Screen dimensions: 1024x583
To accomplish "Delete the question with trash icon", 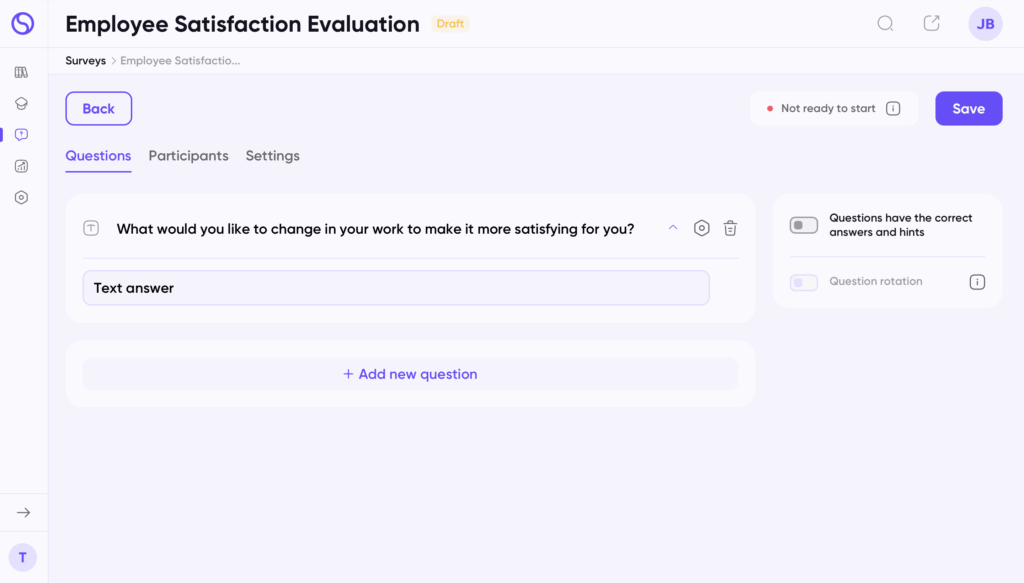I will pyautogui.click(x=730, y=228).
